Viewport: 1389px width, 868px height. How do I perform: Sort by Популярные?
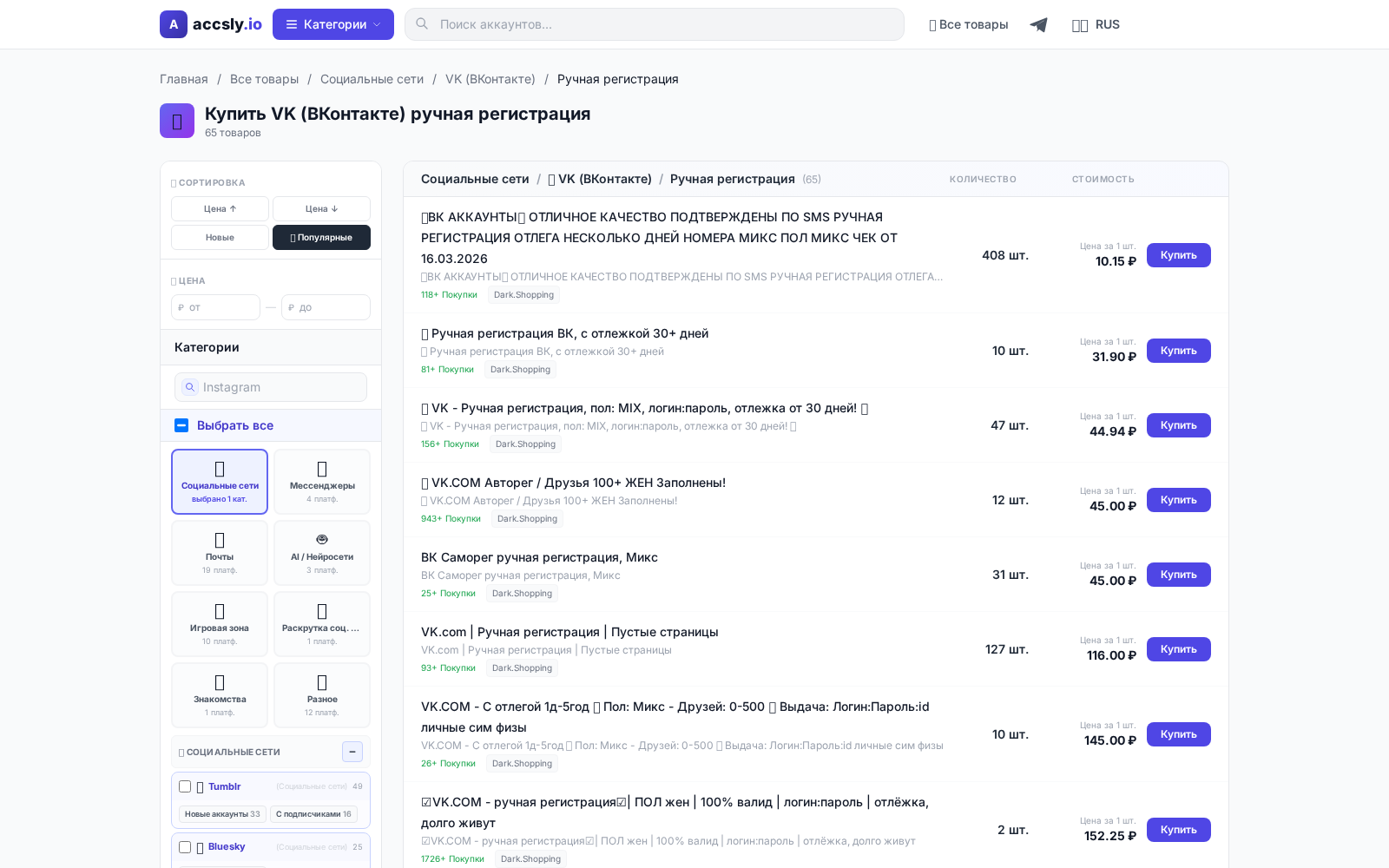[x=321, y=237]
